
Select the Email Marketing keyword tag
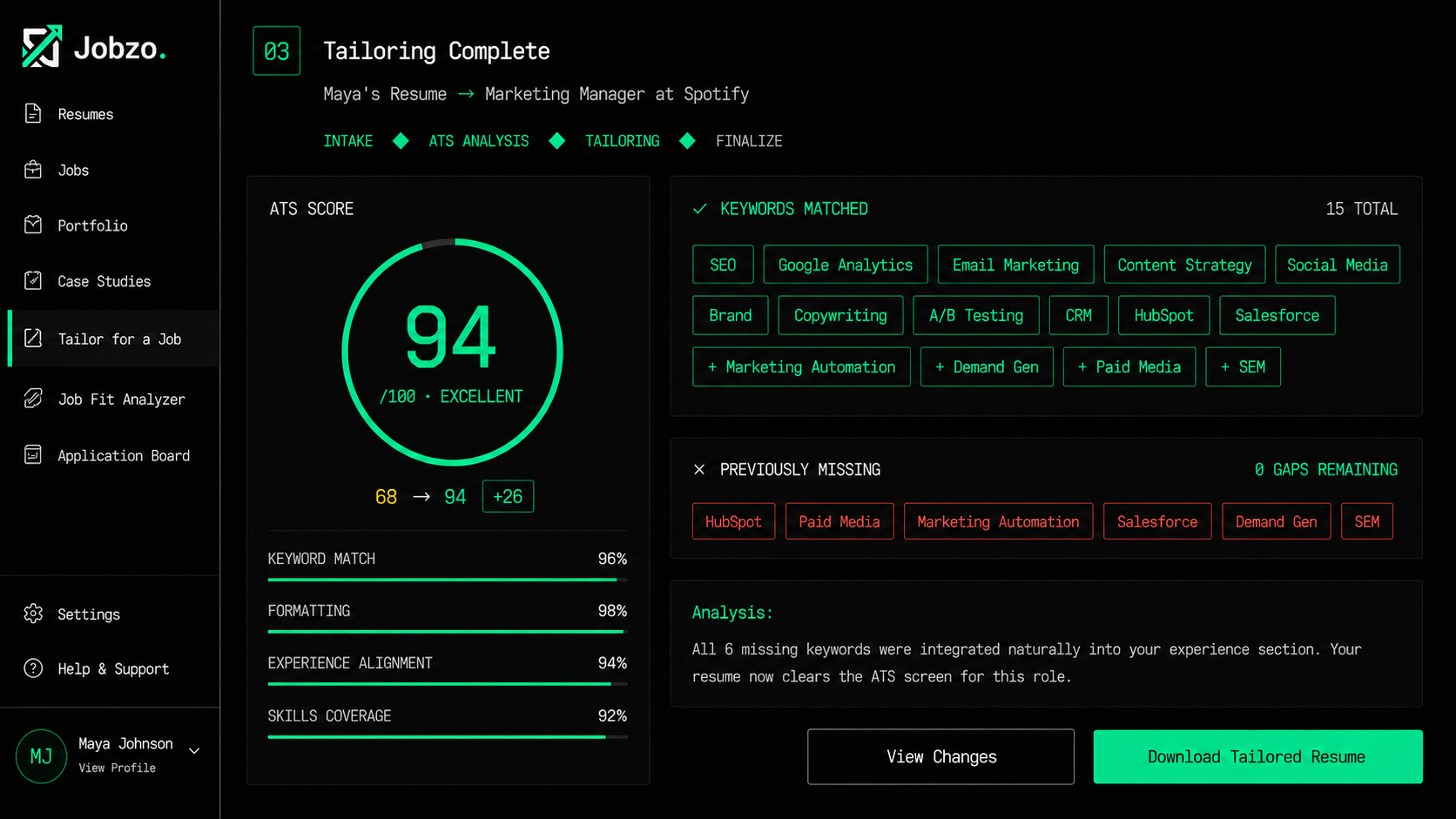click(x=1015, y=265)
